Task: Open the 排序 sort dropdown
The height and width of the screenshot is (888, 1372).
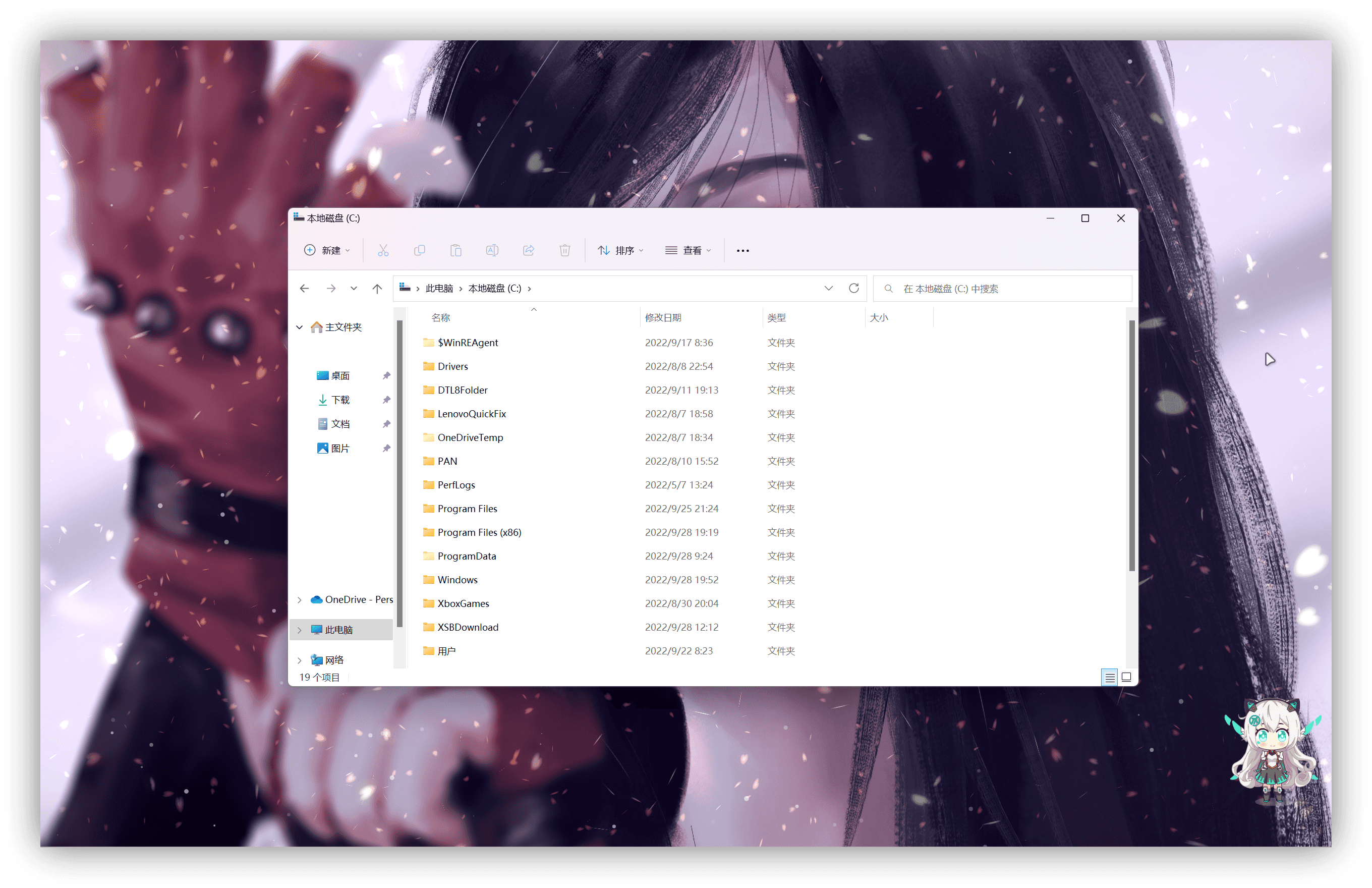Action: pos(621,250)
